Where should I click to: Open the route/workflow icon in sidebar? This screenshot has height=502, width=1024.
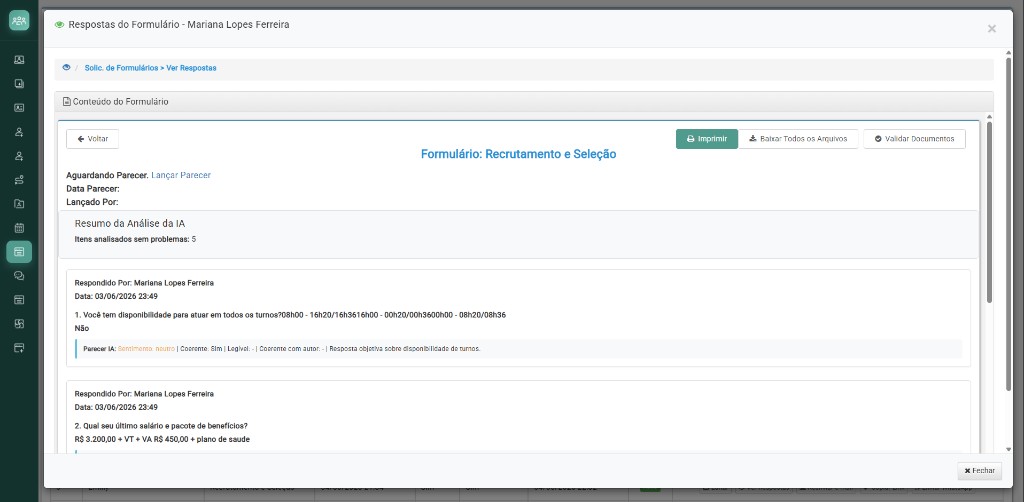tap(19, 180)
